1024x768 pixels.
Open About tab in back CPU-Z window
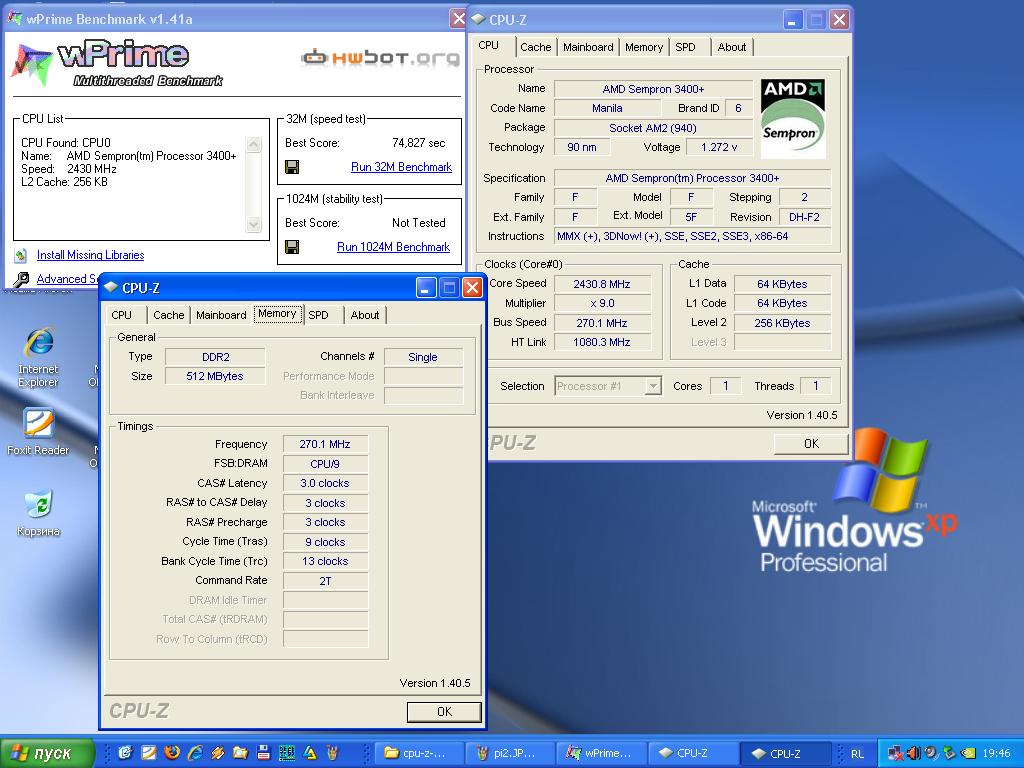tap(731, 47)
